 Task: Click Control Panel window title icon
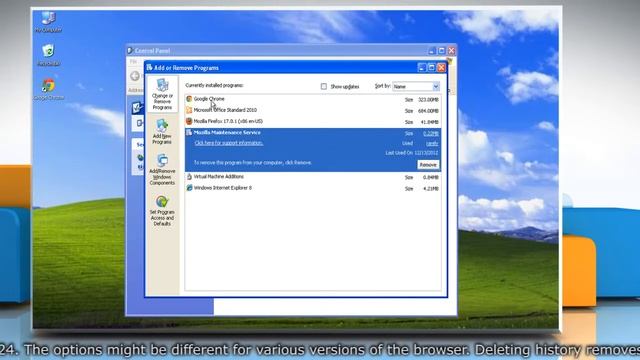(130, 51)
